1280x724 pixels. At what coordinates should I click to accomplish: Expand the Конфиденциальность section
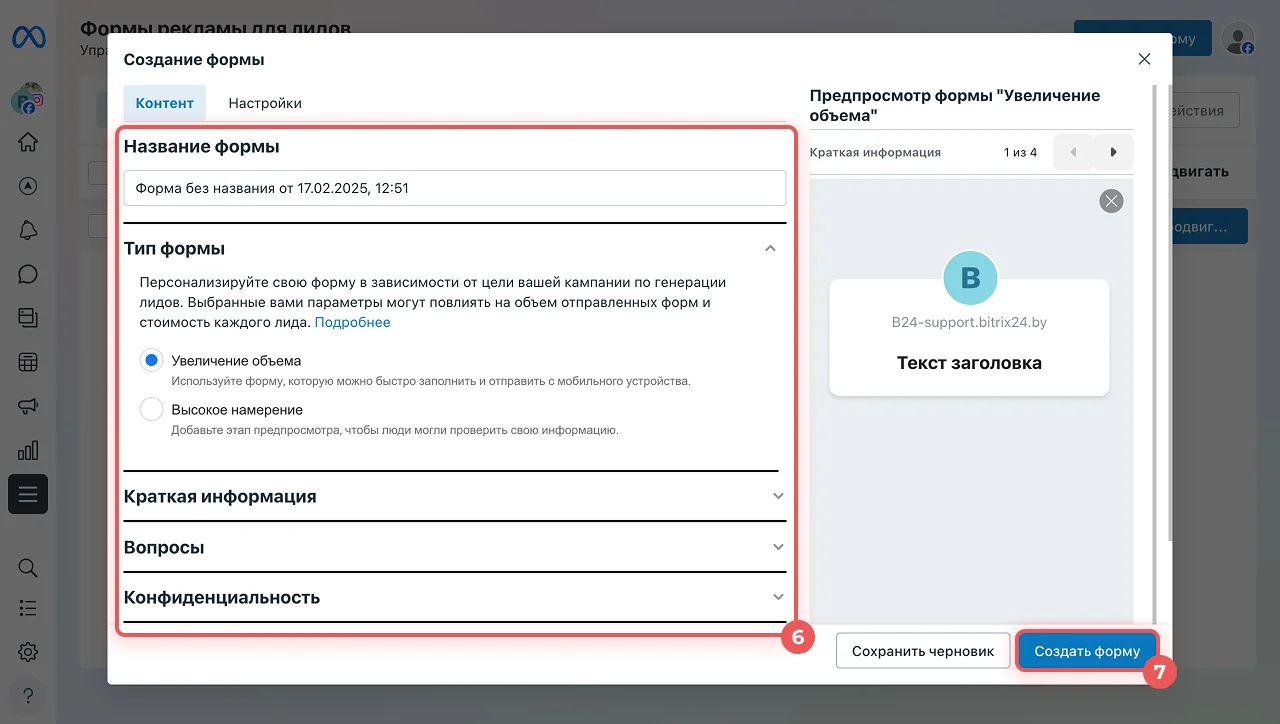point(778,597)
